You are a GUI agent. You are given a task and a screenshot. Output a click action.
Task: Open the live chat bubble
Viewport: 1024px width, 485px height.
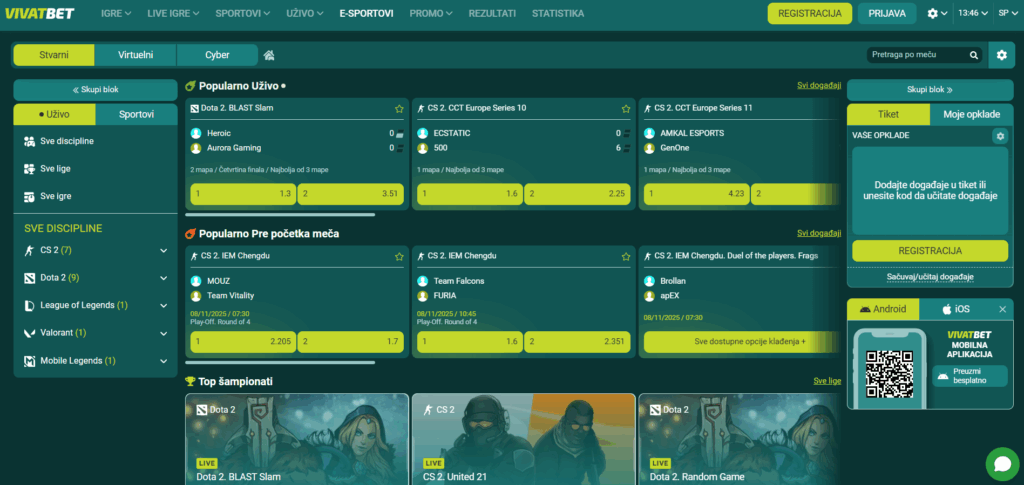(1000, 462)
